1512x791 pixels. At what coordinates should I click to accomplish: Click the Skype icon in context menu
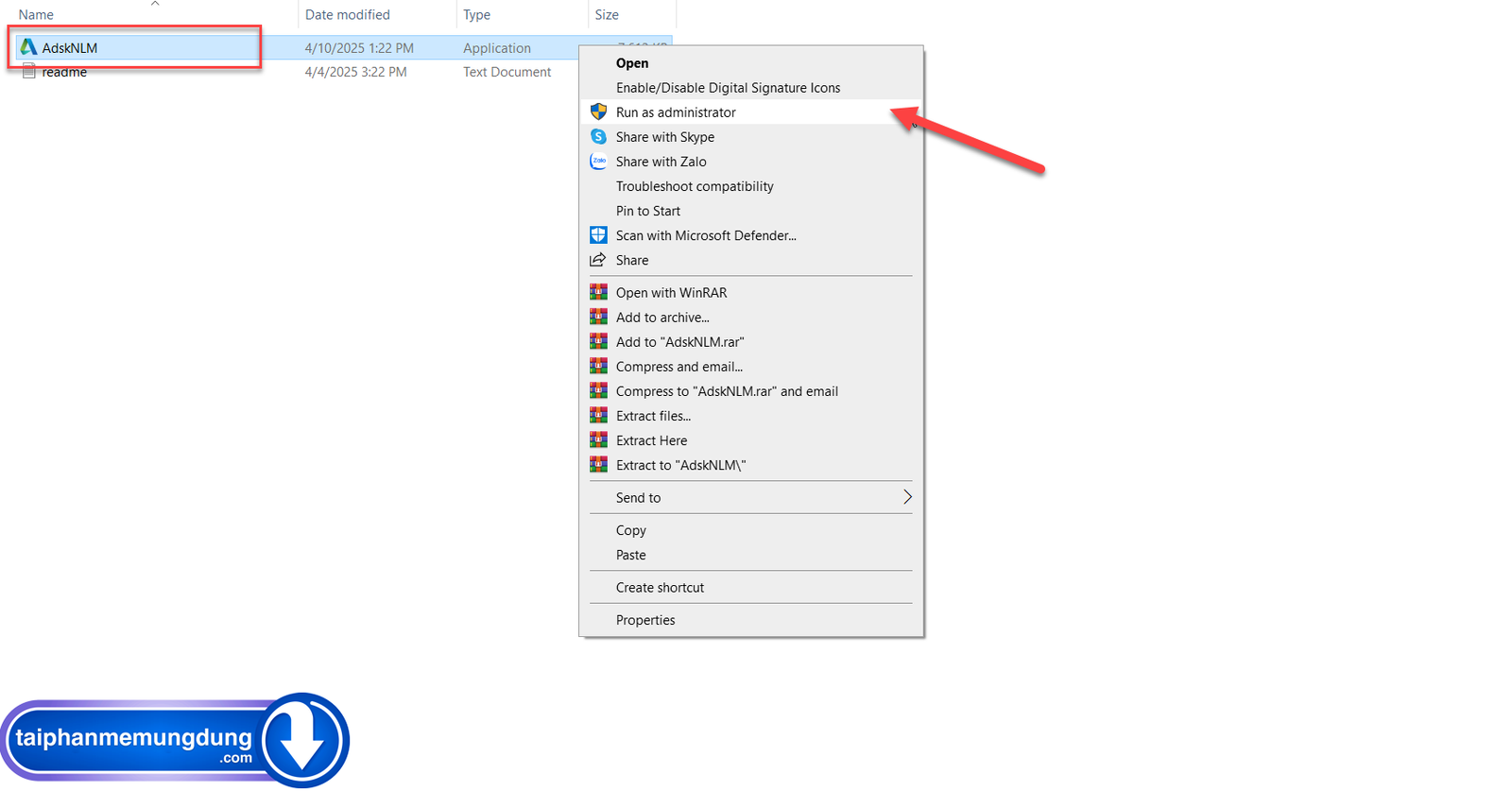[x=598, y=136]
